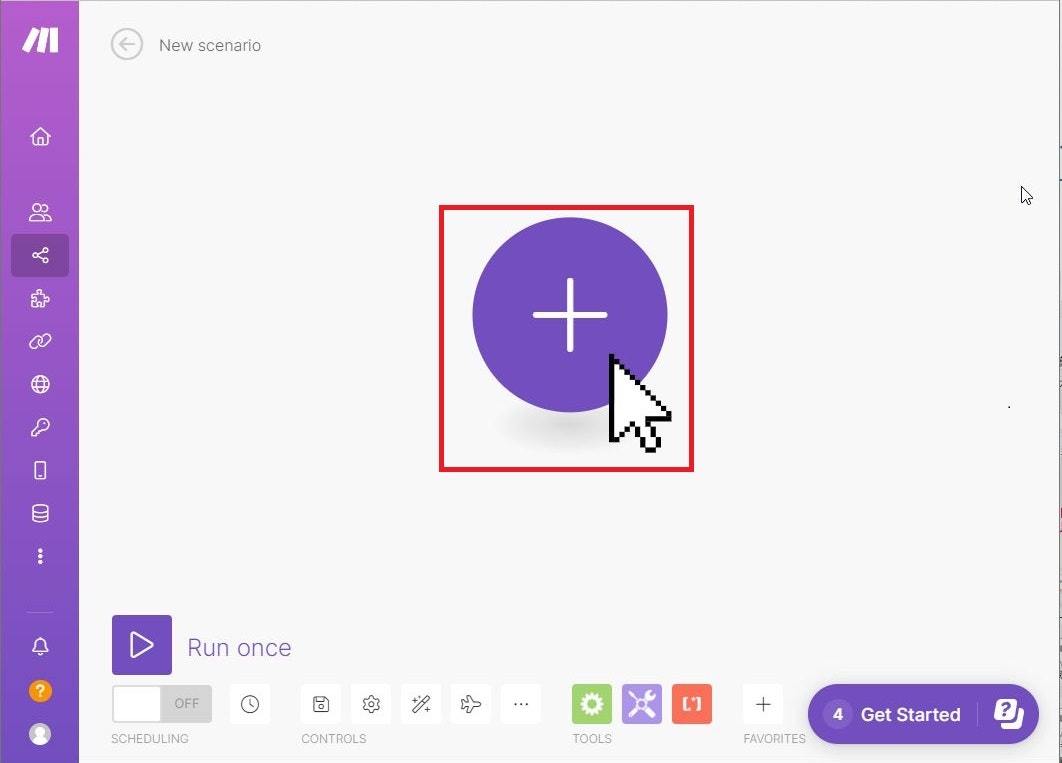Toggle the Scheduling OFF switch

point(162,704)
